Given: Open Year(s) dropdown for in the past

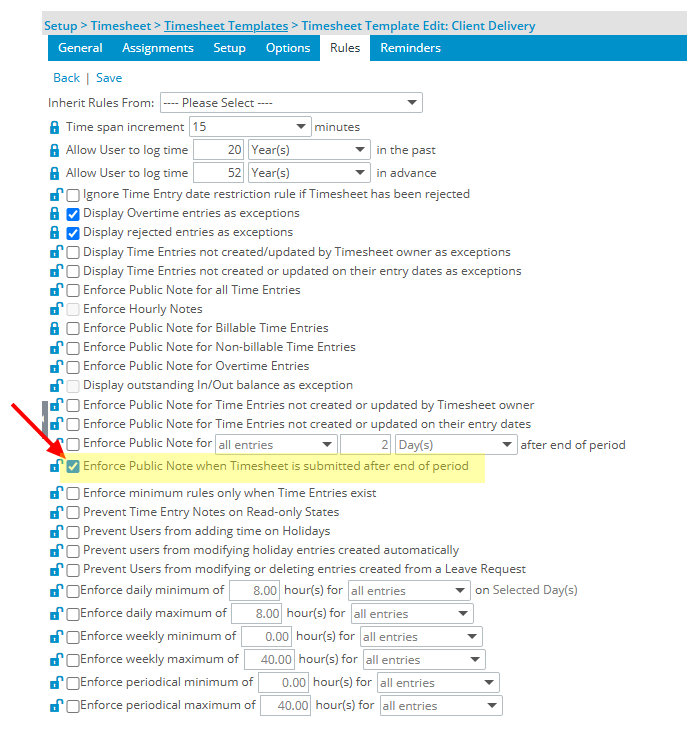Looking at the screenshot, I should point(309,150).
